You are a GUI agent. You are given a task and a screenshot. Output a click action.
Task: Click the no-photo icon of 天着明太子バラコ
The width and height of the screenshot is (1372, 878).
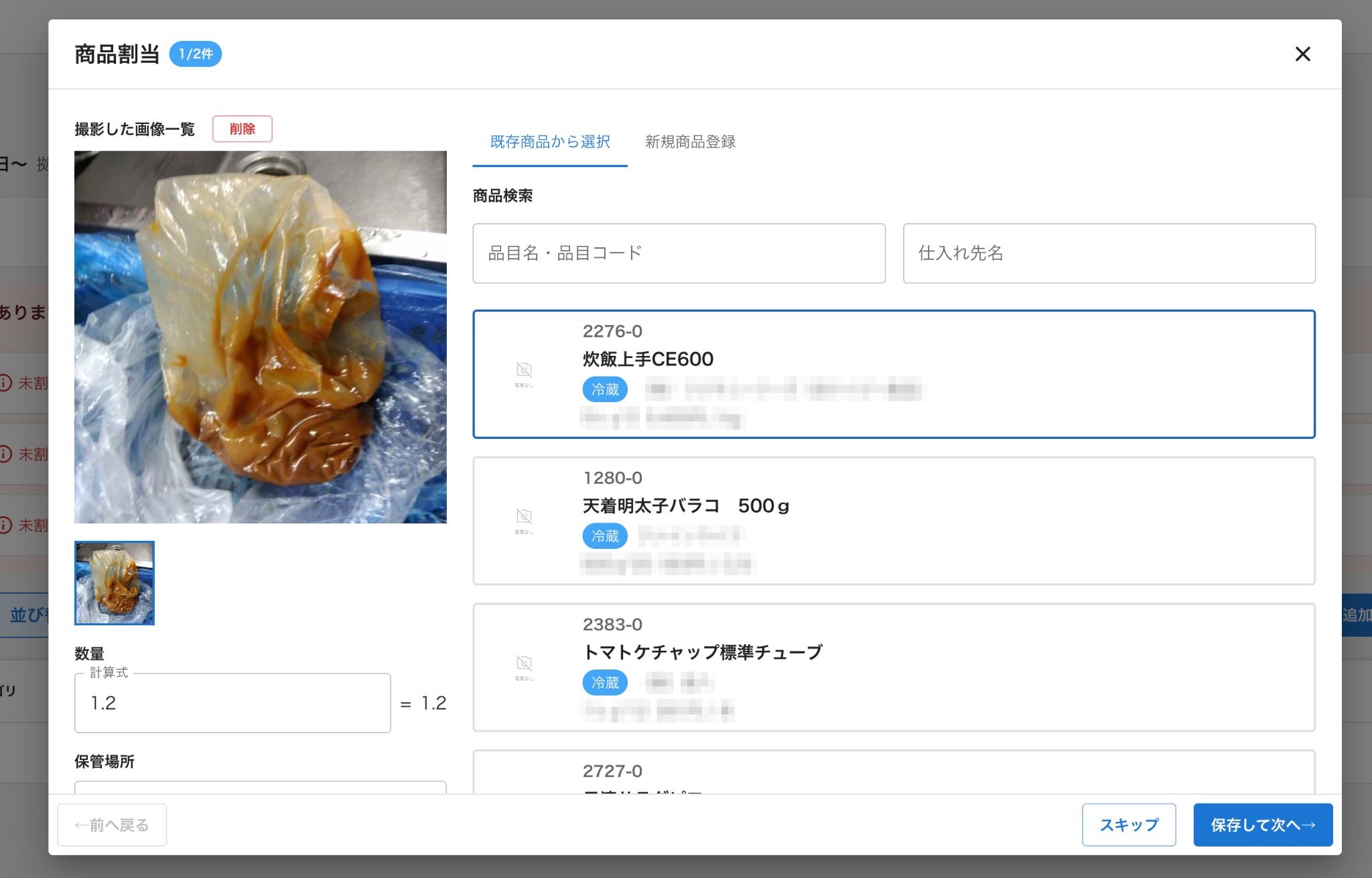click(524, 521)
